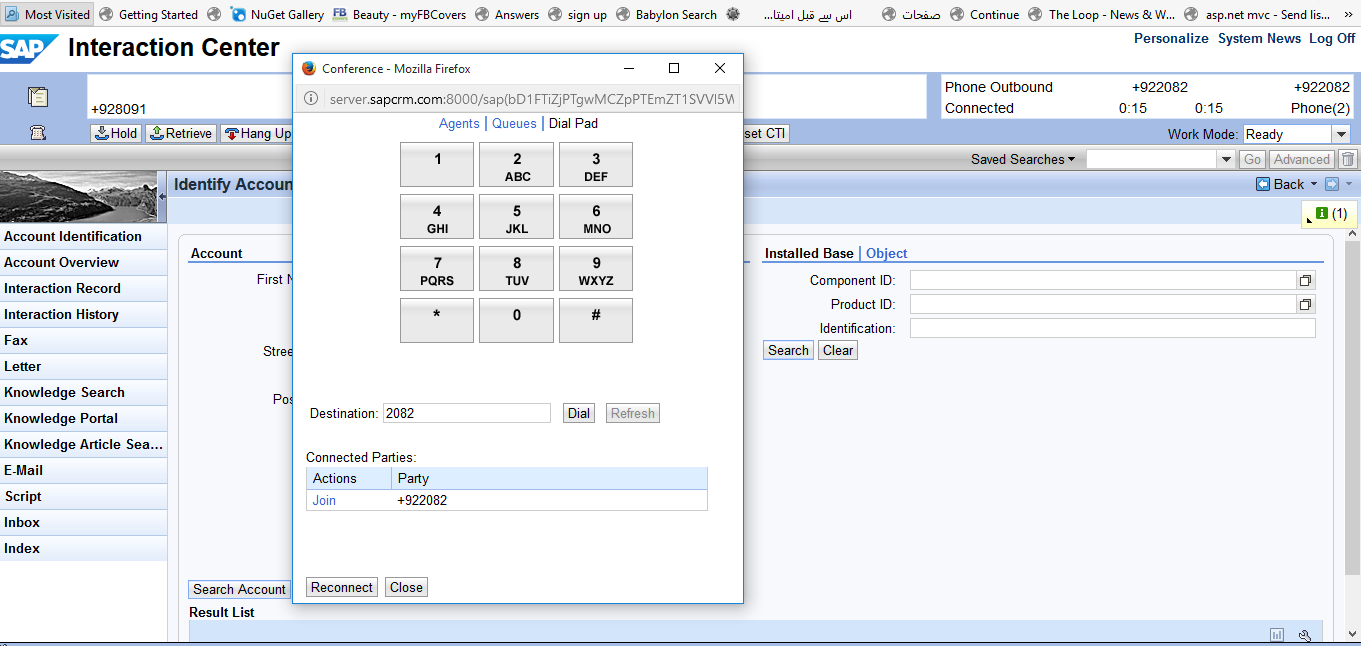Click the blue Back arrow icon
The width and height of the screenshot is (1361, 646).
(x=1263, y=184)
